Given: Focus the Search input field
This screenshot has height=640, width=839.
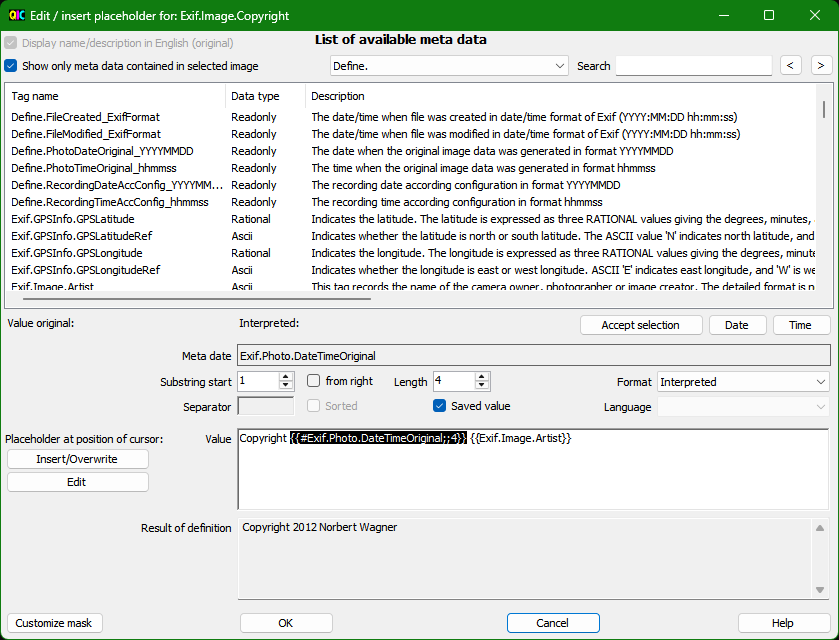Looking at the screenshot, I should click(693, 66).
